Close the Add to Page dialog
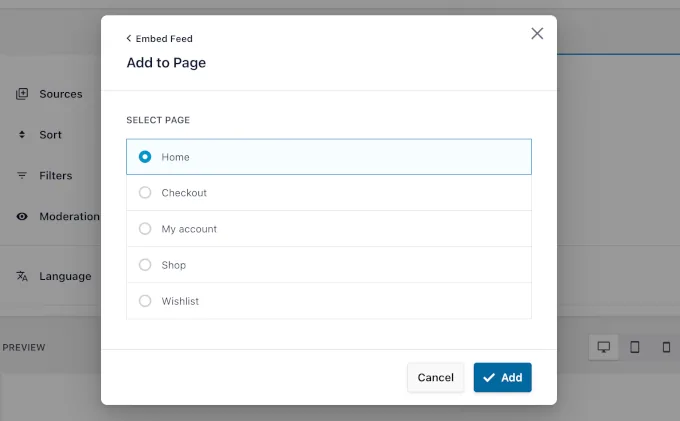Image resolution: width=680 pixels, height=421 pixels. (x=537, y=33)
